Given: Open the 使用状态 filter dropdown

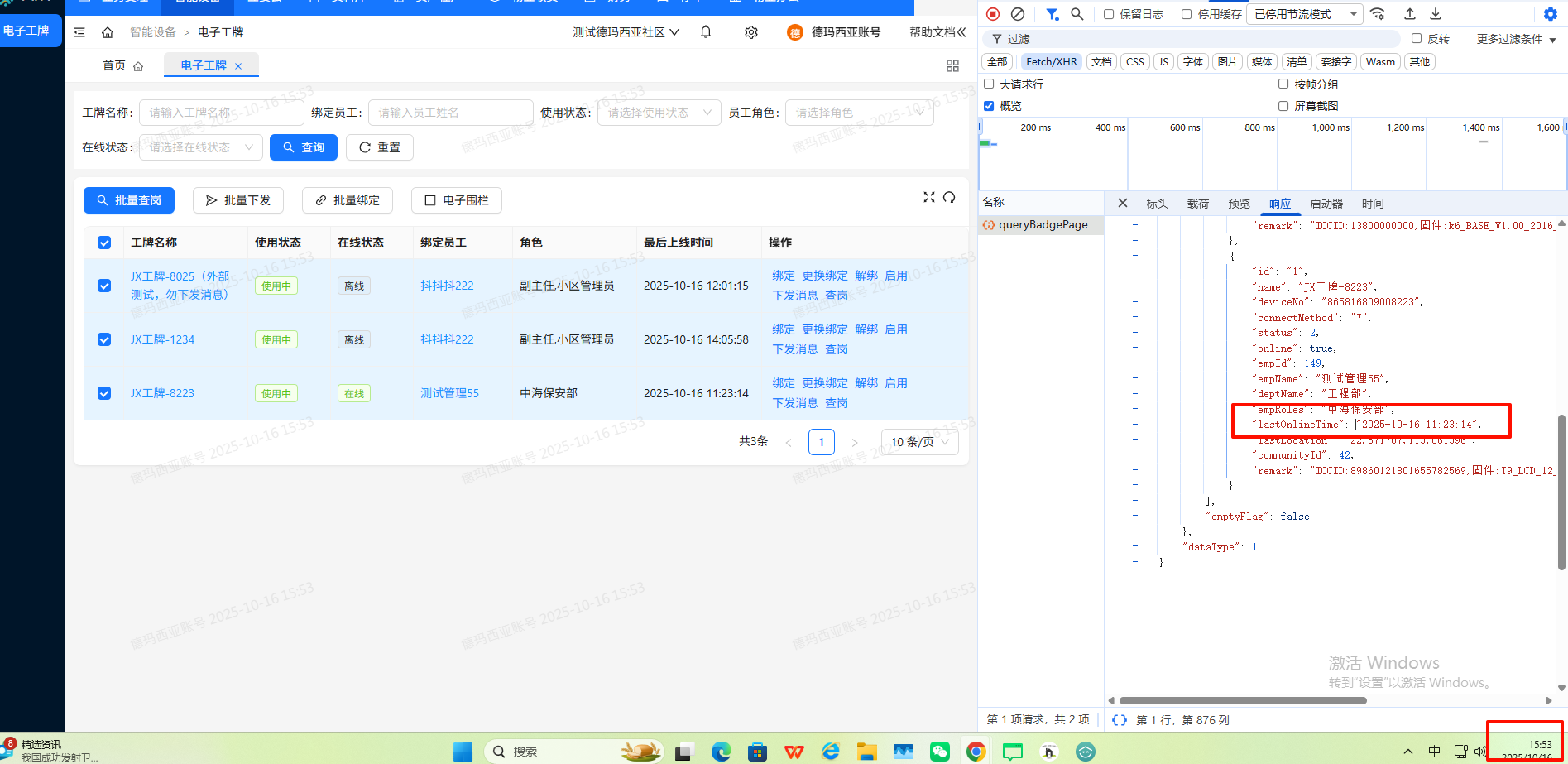Looking at the screenshot, I should click(x=659, y=112).
